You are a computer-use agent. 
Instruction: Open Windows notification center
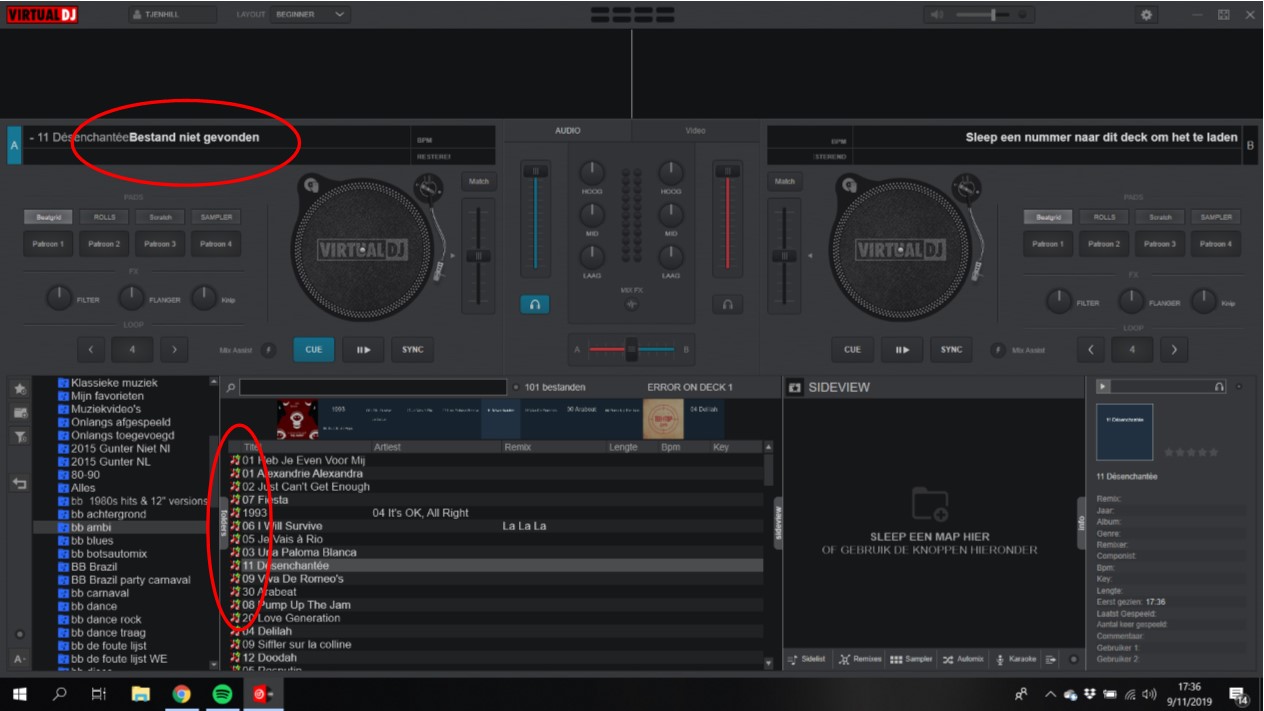click(1237, 694)
